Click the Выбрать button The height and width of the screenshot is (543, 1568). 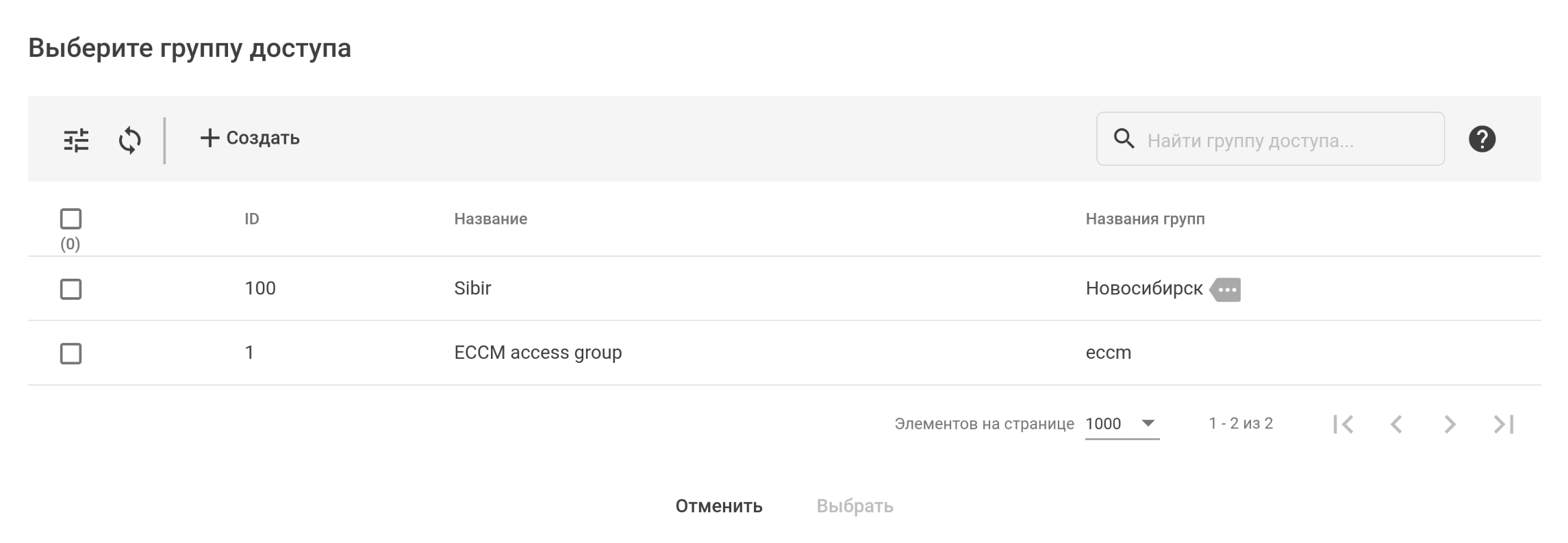pyautogui.click(x=855, y=506)
